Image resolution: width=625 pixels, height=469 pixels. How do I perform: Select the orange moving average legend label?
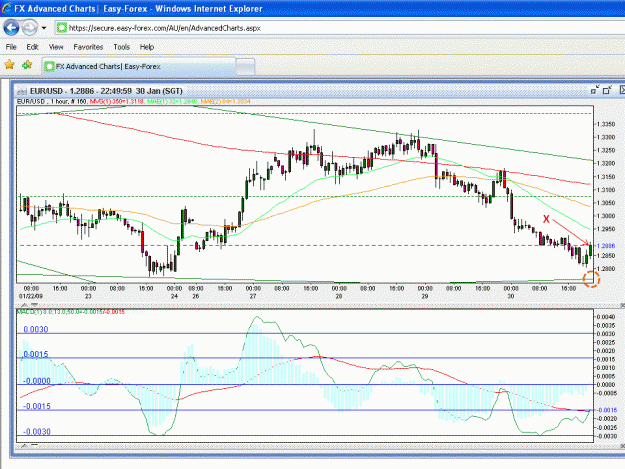[x=225, y=102]
